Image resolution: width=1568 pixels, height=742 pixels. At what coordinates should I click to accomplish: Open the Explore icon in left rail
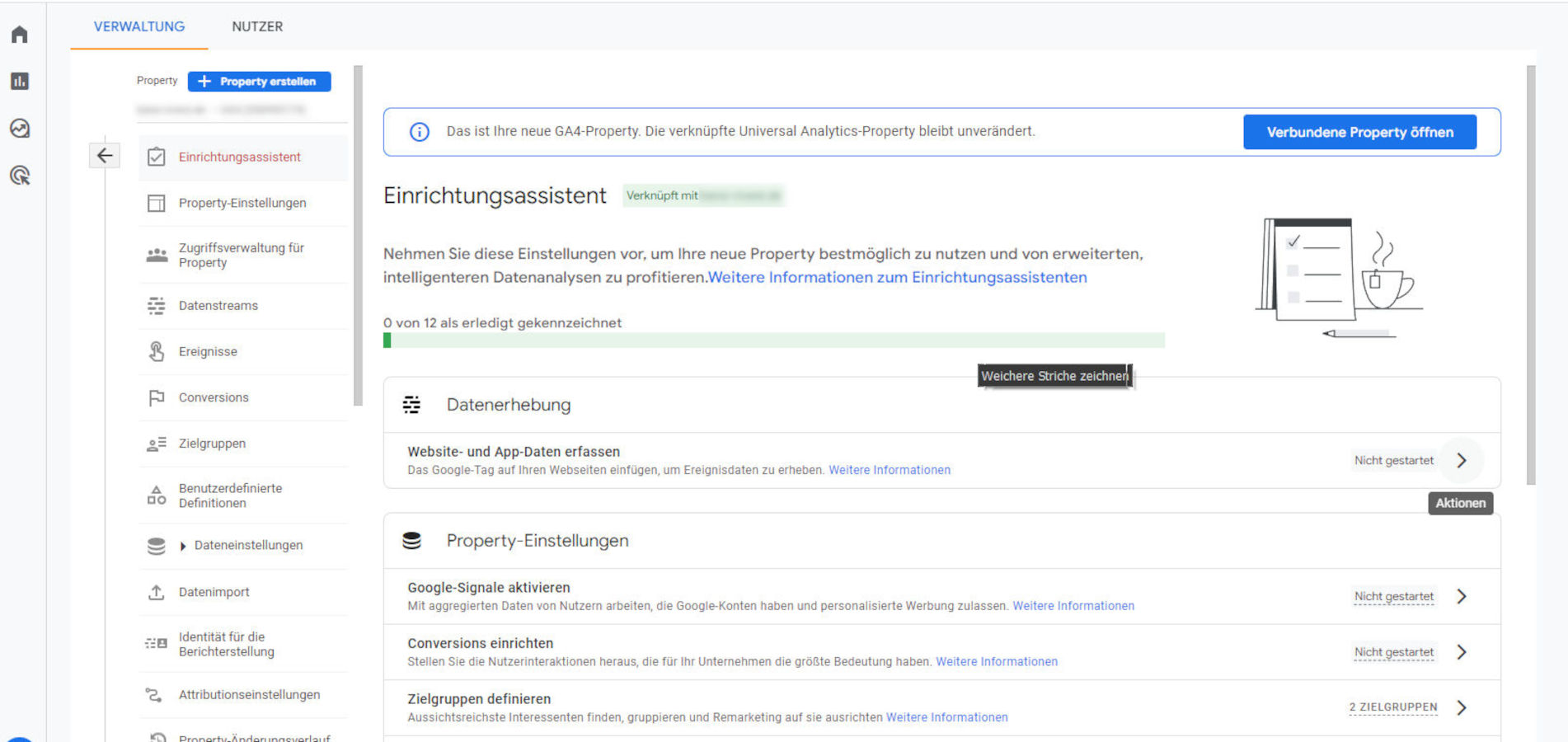click(20, 129)
